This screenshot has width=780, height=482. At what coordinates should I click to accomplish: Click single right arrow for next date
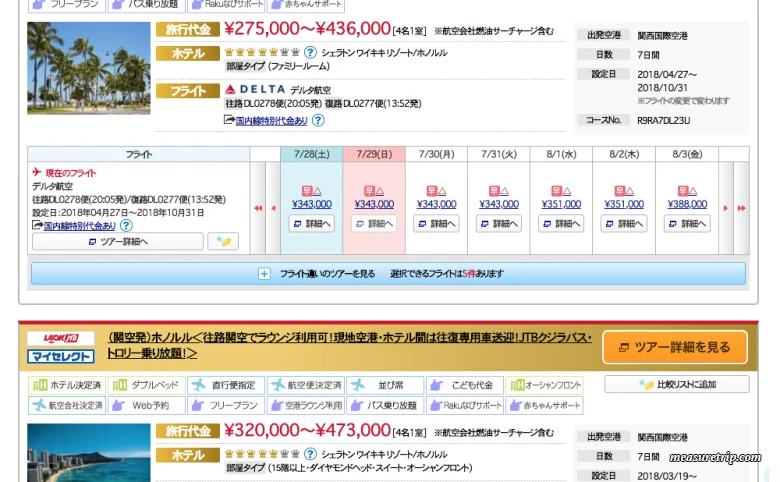click(726, 208)
